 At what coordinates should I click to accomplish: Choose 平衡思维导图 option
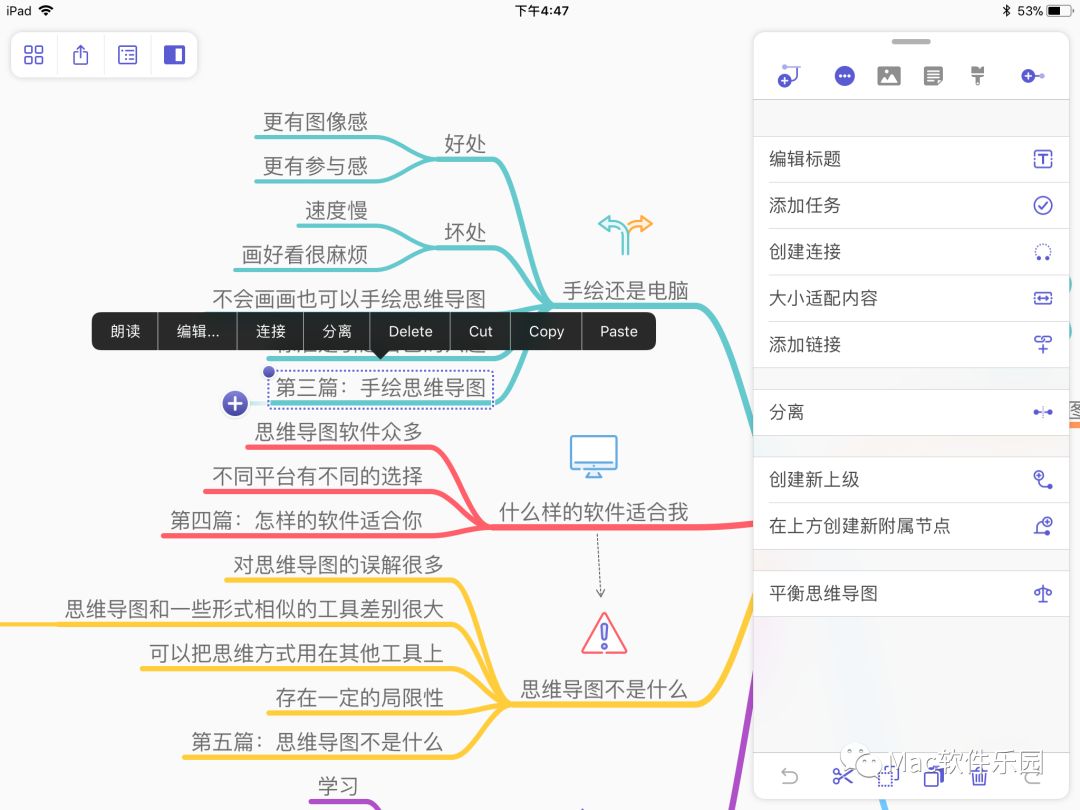(x=911, y=594)
